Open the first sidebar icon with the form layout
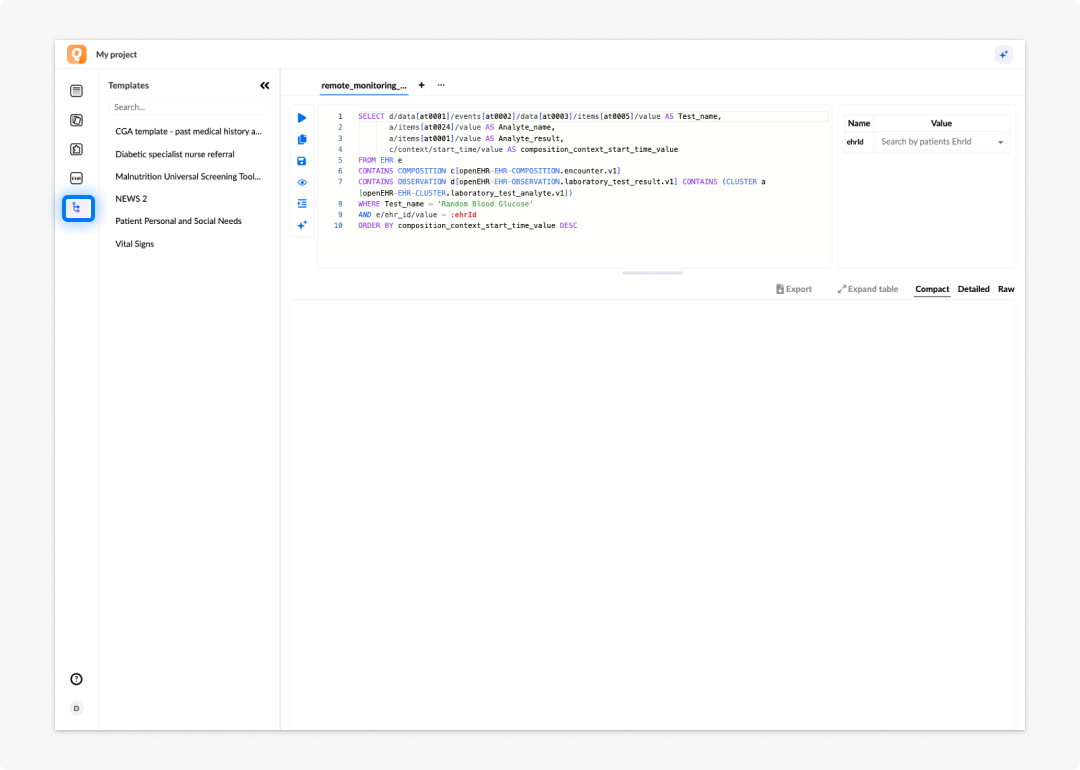Image resolution: width=1080 pixels, height=770 pixels. (76, 91)
